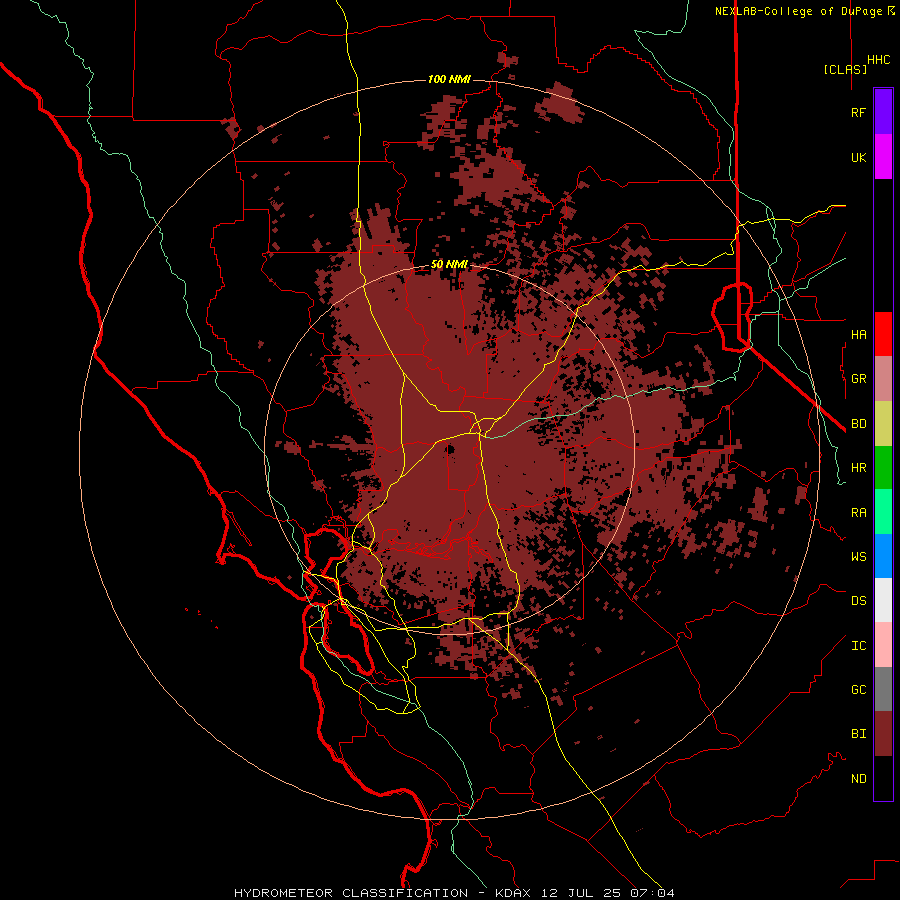Click the brown BI legend swatch
This screenshot has height=900, width=900.
tap(883, 734)
